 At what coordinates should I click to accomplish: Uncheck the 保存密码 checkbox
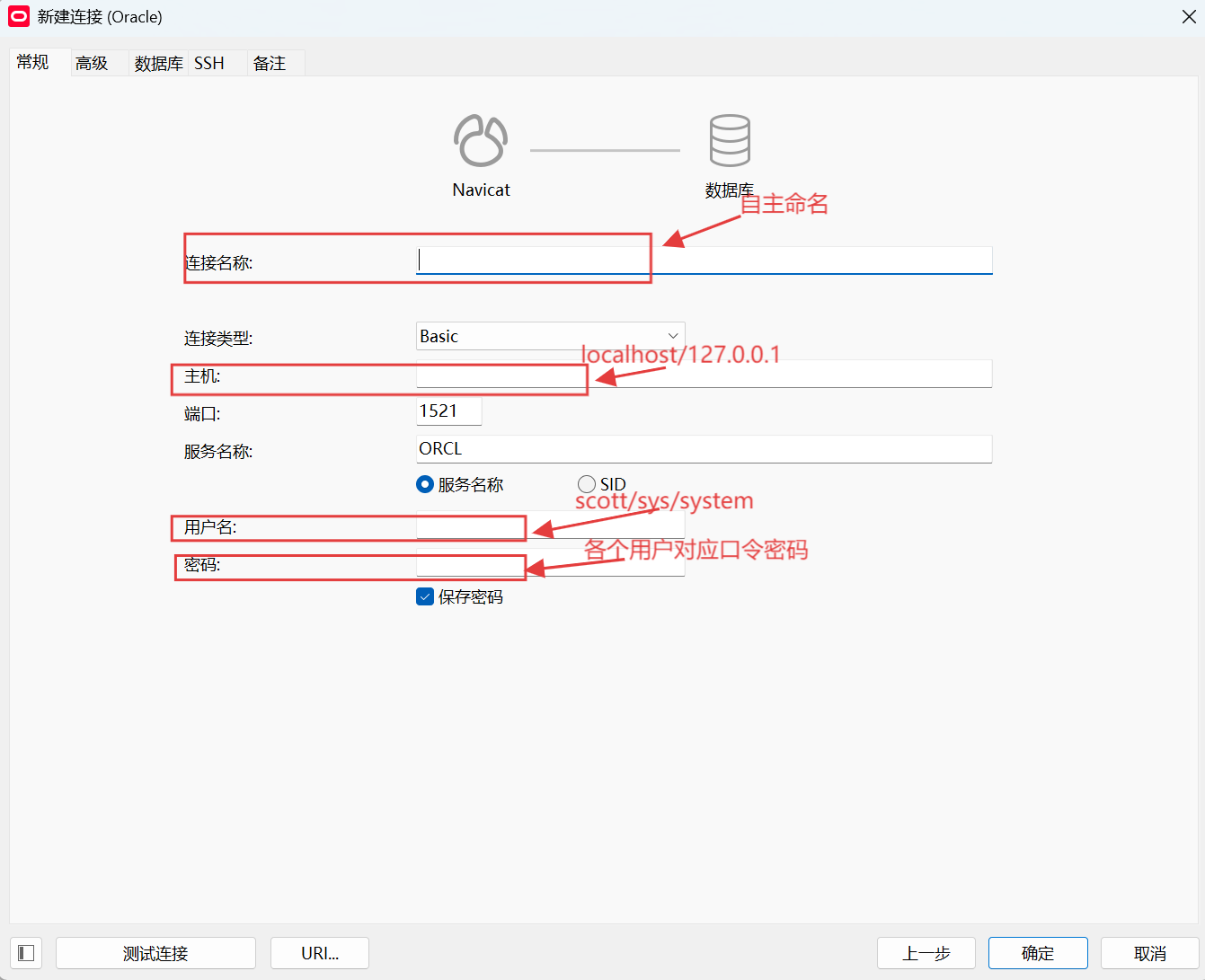click(425, 596)
